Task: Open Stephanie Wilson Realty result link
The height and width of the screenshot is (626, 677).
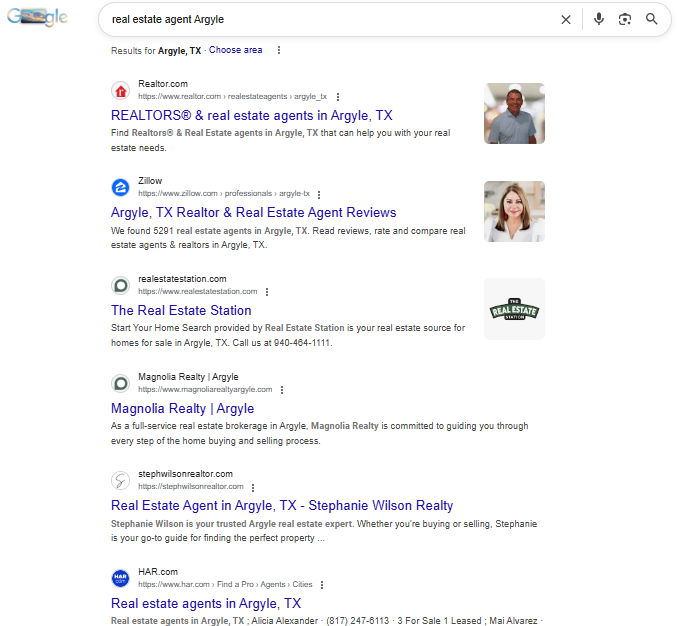Action: 281,505
